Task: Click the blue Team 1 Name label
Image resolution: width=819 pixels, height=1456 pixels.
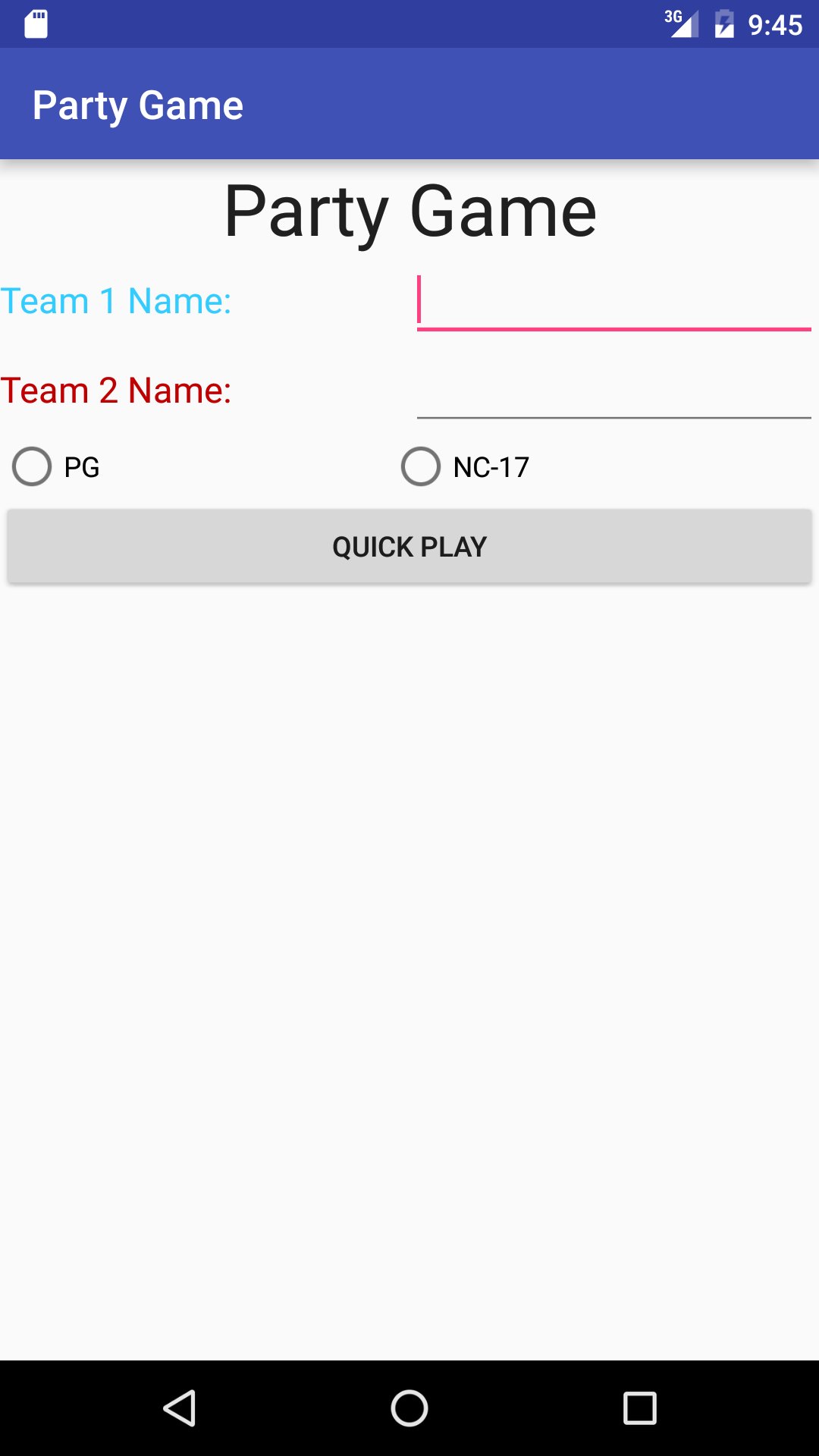Action: [116, 301]
